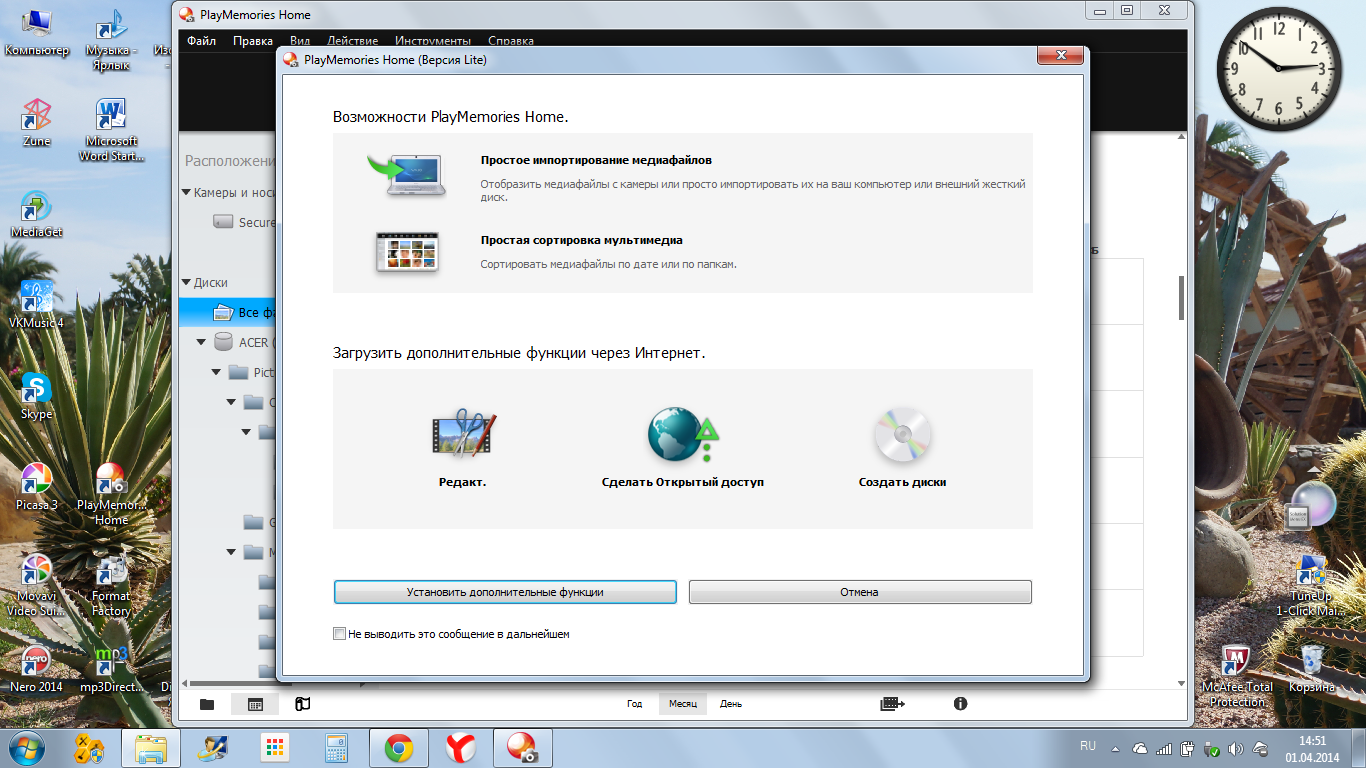Open map view icon in bottom toolbar

302,704
